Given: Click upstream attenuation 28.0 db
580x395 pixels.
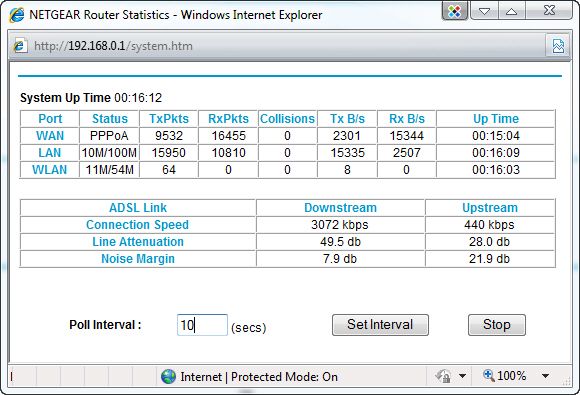Looking at the screenshot, I should point(489,242).
